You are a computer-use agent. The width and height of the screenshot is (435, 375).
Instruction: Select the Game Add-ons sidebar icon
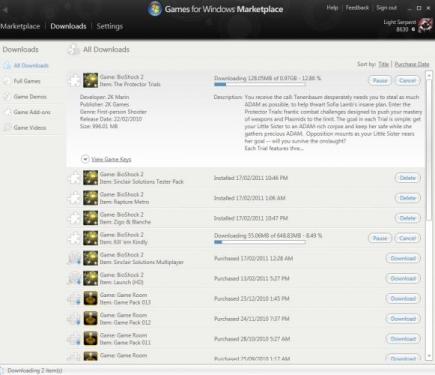pyautogui.click(x=7, y=112)
